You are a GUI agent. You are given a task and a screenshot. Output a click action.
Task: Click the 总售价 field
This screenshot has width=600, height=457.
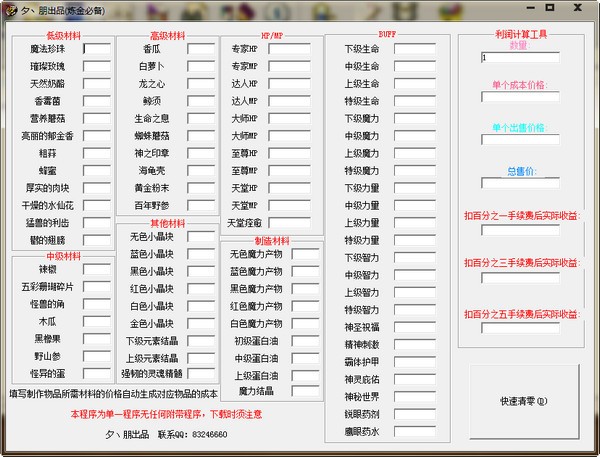click(520, 183)
